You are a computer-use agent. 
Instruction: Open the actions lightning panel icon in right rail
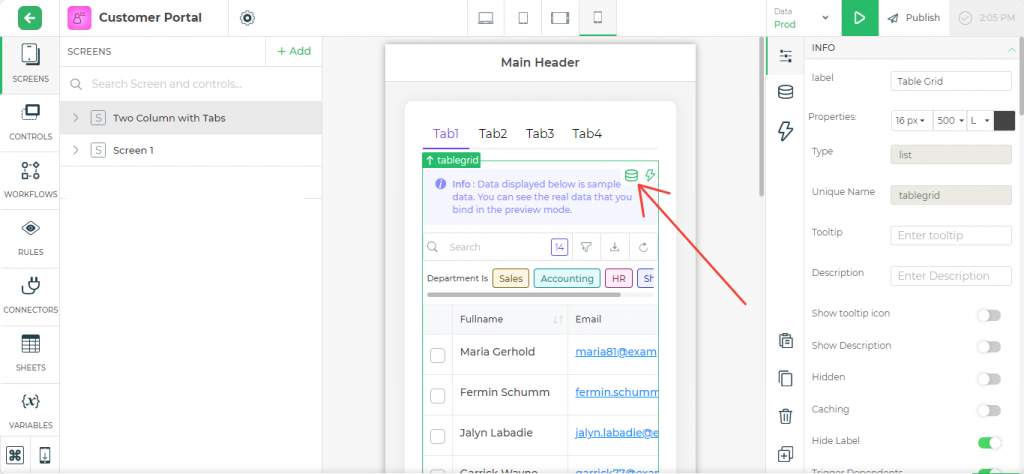(786, 131)
